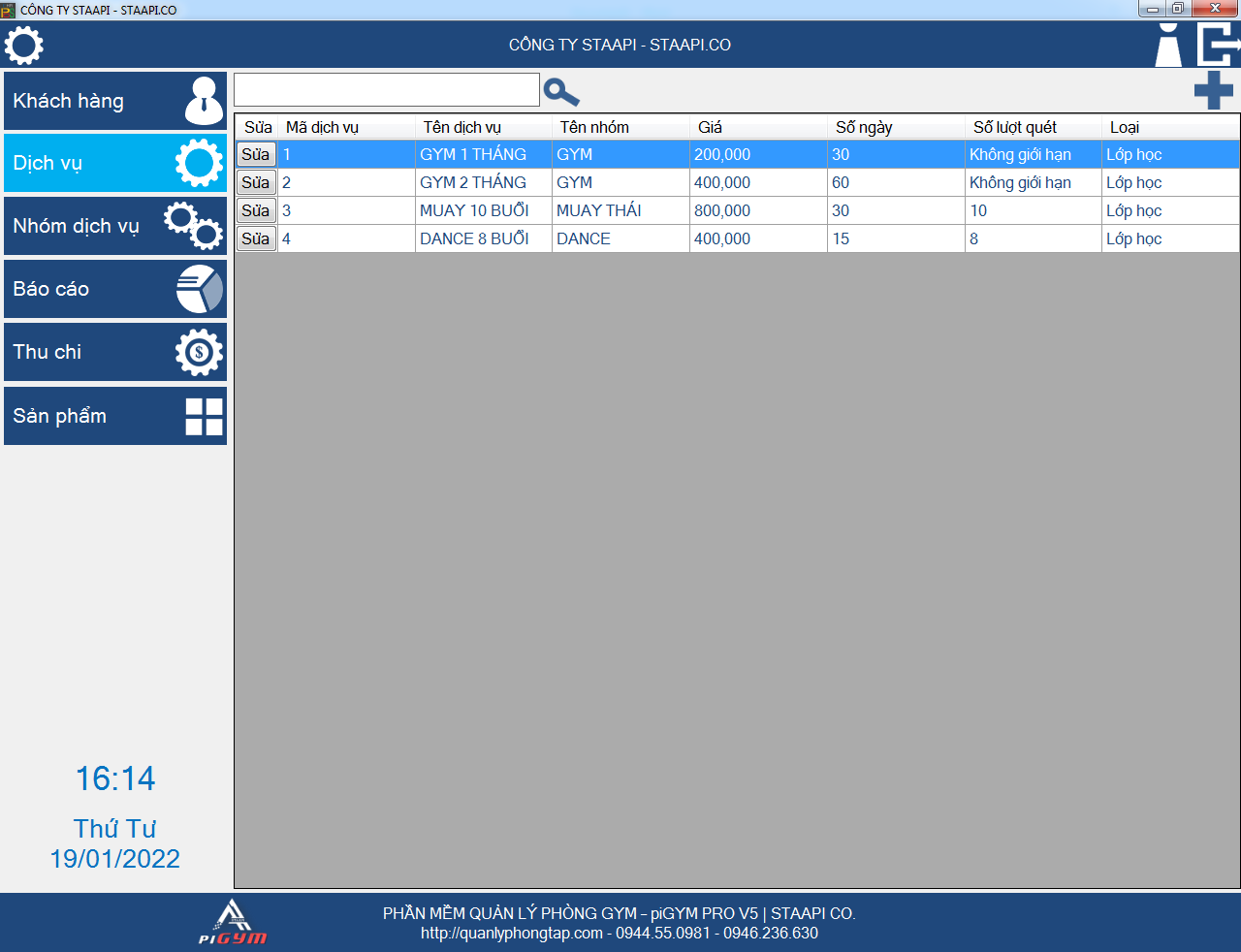This screenshot has width=1241, height=952.
Task: Focus the service search text box
Action: 386,90
